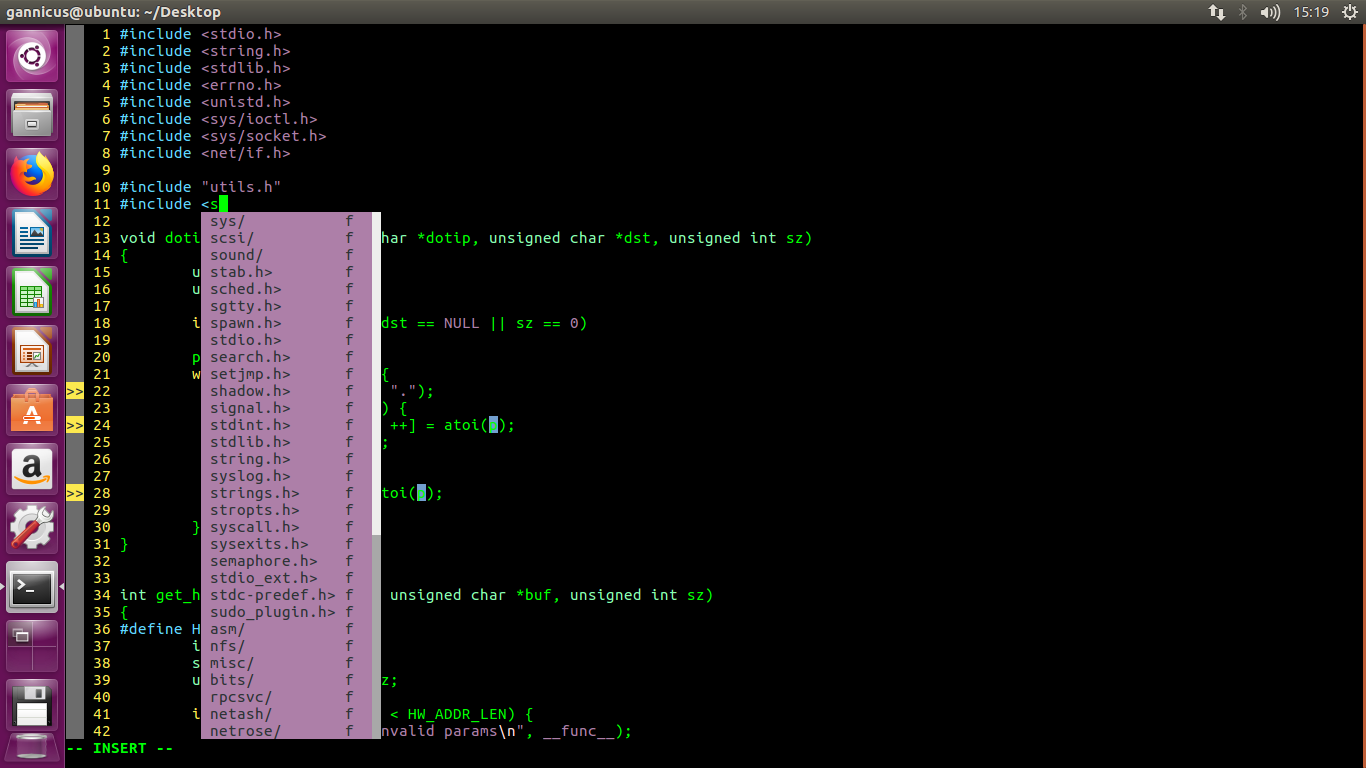
Task: Choose "syslog.h>" from the completion list
Action: point(286,476)
